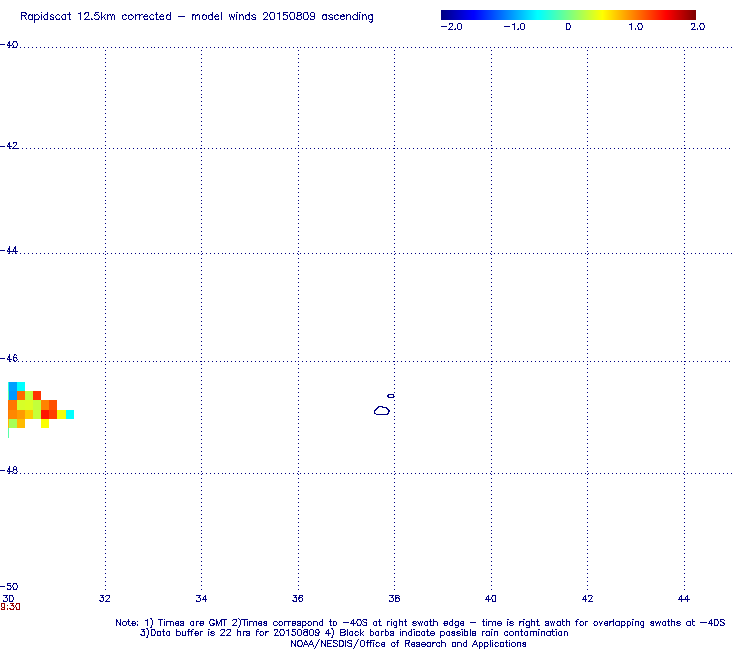Click the -46 latitude axis label

(x=9, y=358)
